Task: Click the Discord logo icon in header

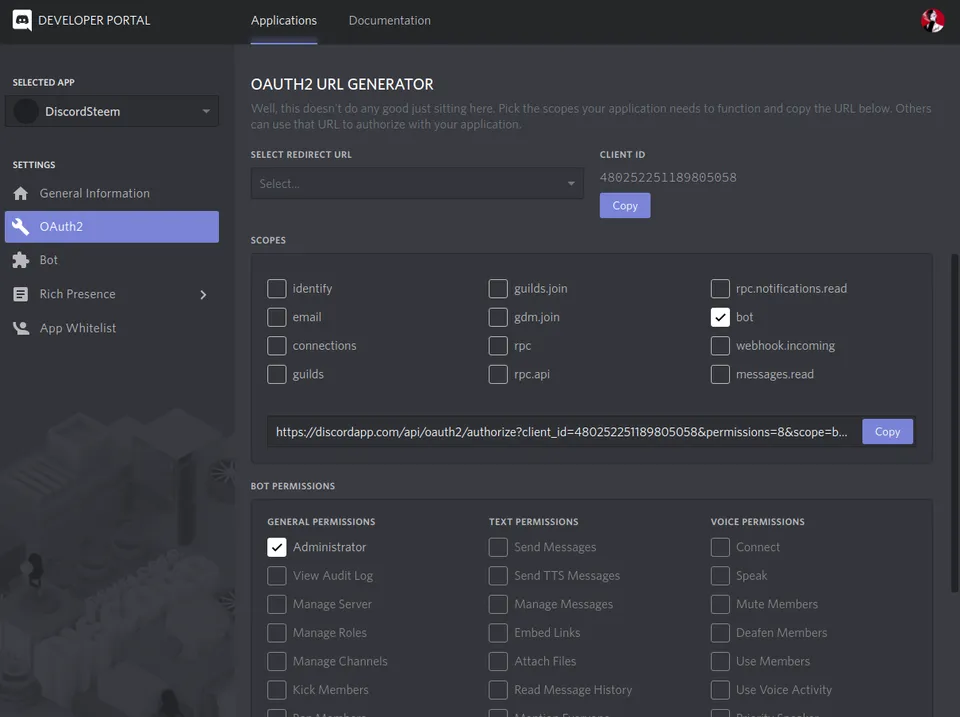Action: (x=22, y=20)
